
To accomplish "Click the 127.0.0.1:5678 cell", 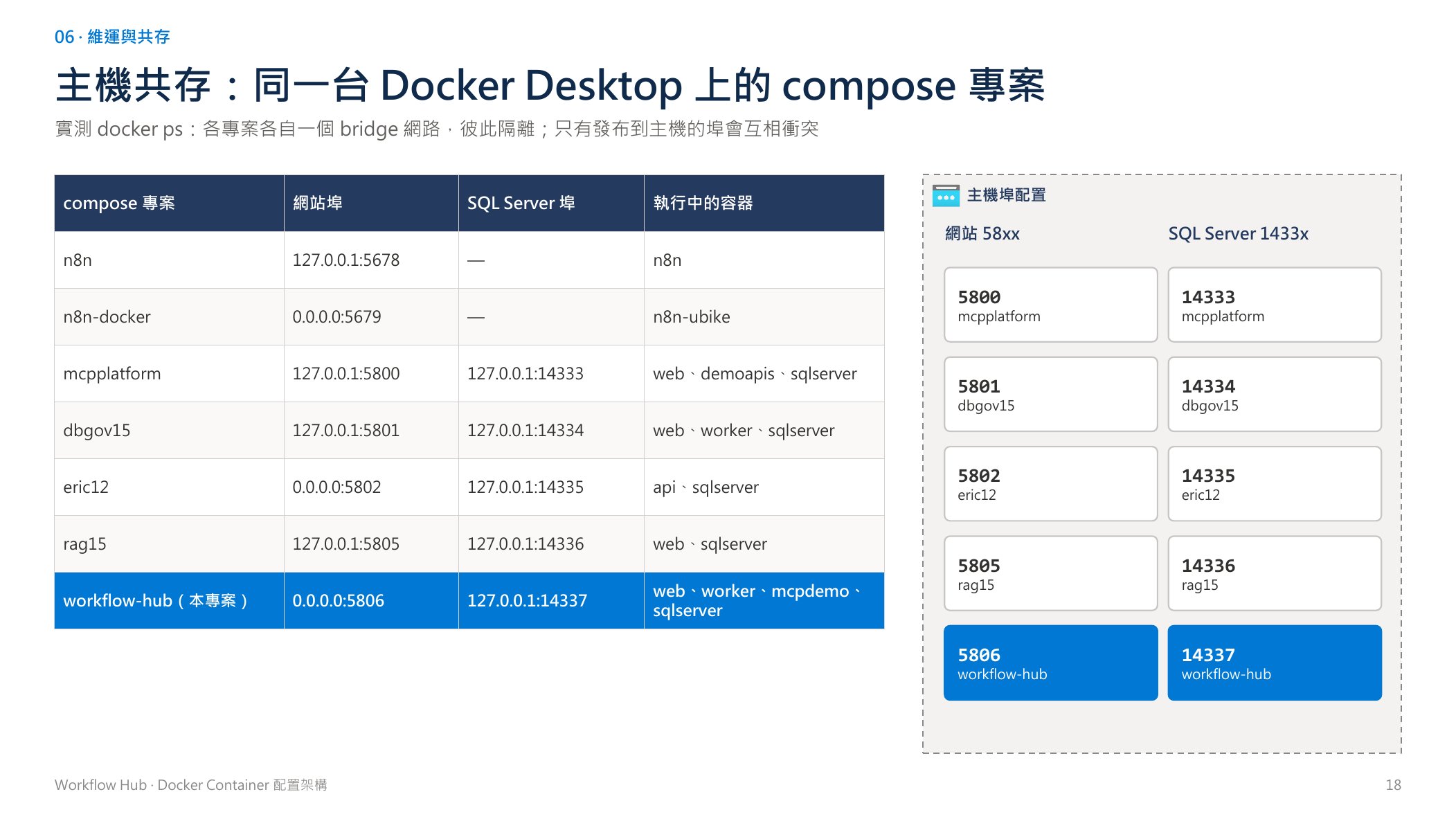I will coord(371,260).
